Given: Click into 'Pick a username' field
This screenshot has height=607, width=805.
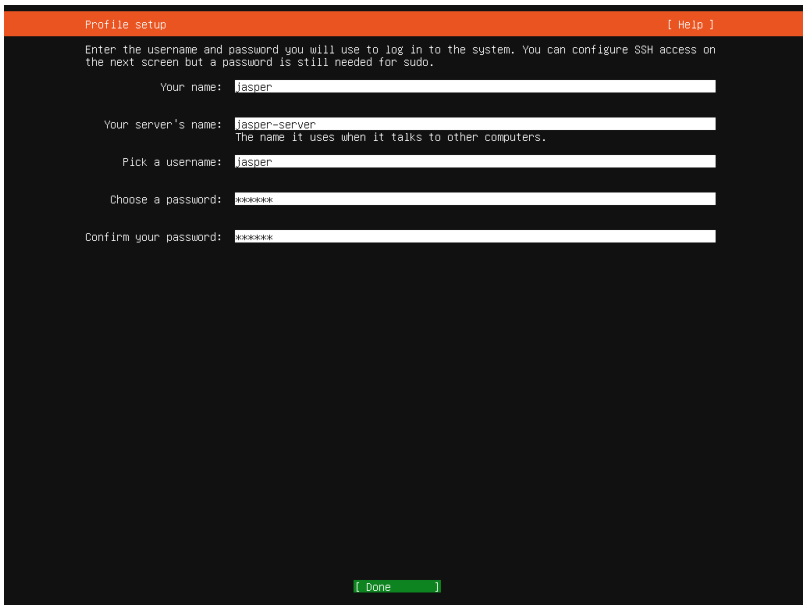Looking at the screenshot, I should tap(474, 161).
